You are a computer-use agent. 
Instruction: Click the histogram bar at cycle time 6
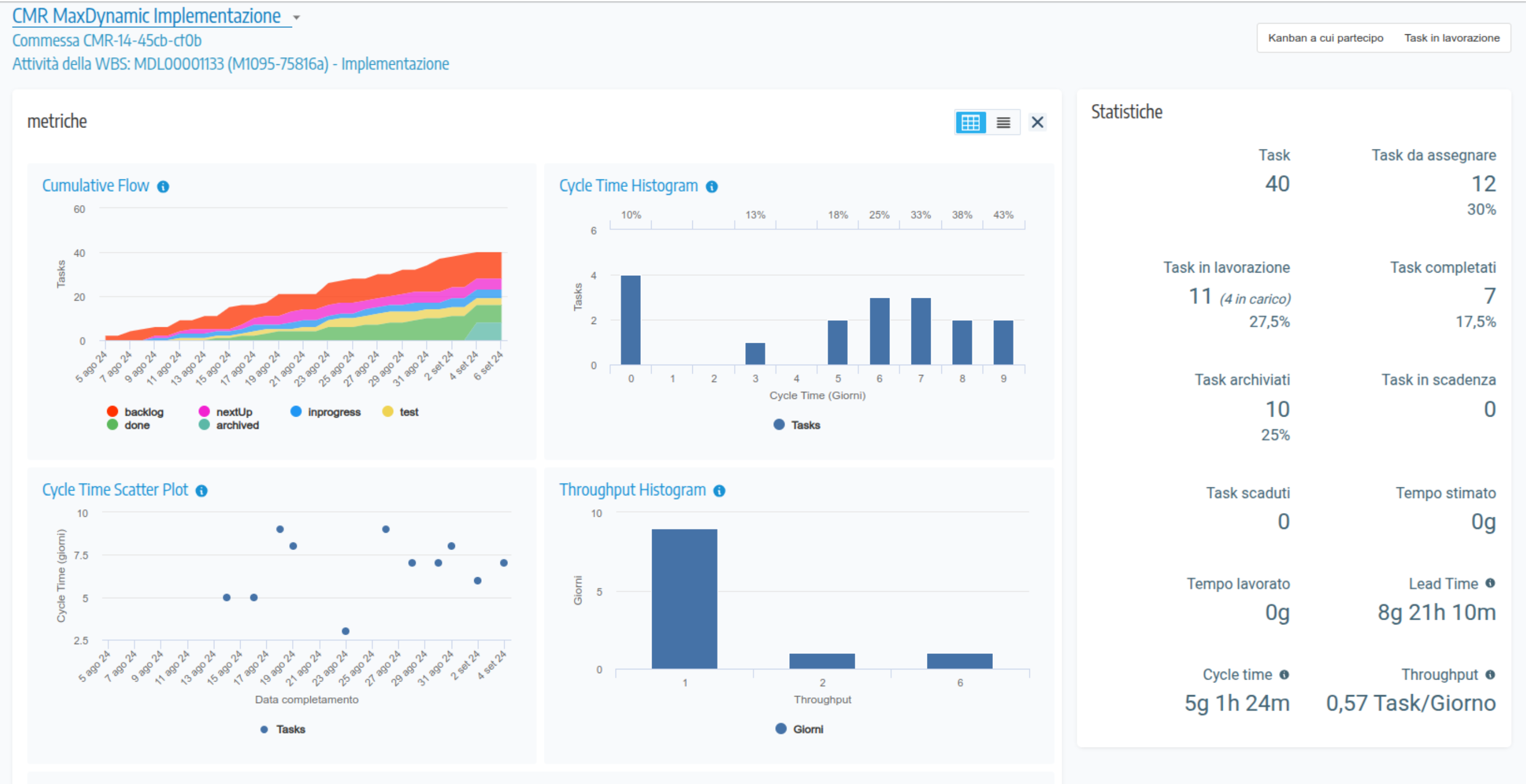click(x=879, y=331)
